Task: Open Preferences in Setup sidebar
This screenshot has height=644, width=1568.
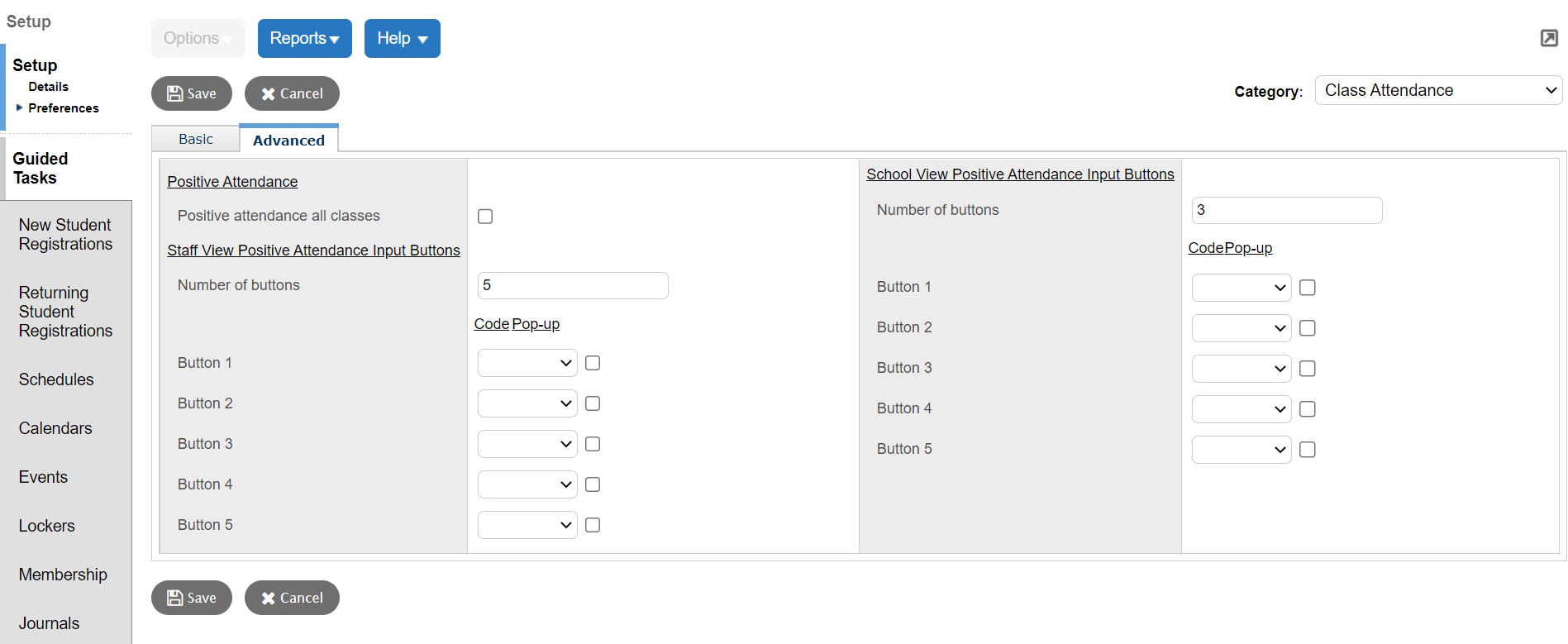Action: click(63, 108)
